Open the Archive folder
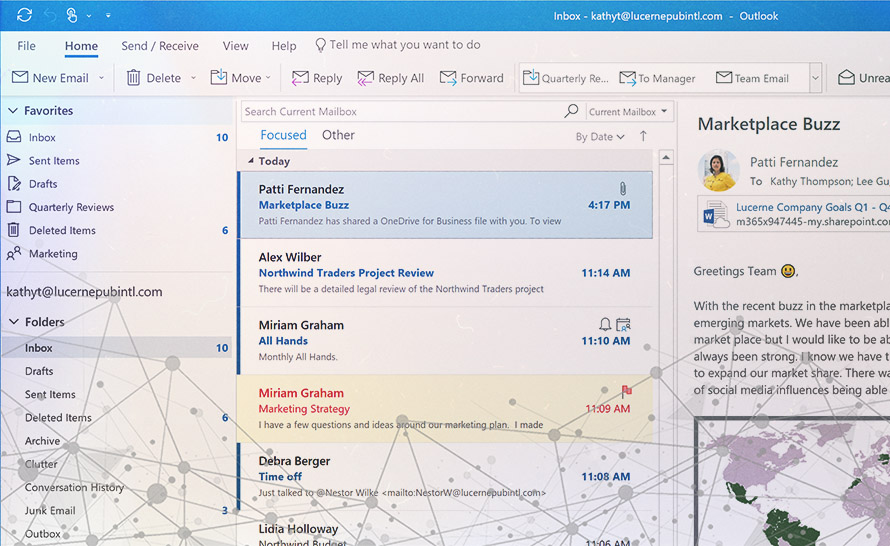890x546 pixels. 116,441
